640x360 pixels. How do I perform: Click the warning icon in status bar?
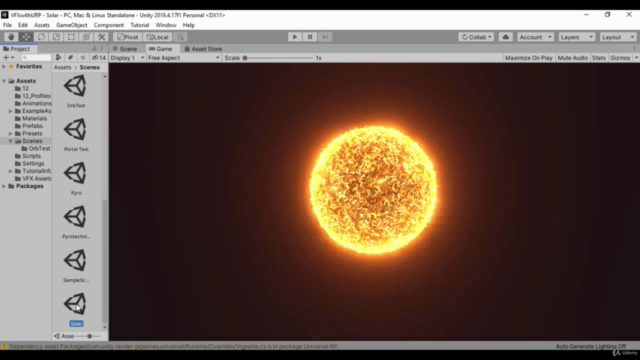[x=4, y=347]
